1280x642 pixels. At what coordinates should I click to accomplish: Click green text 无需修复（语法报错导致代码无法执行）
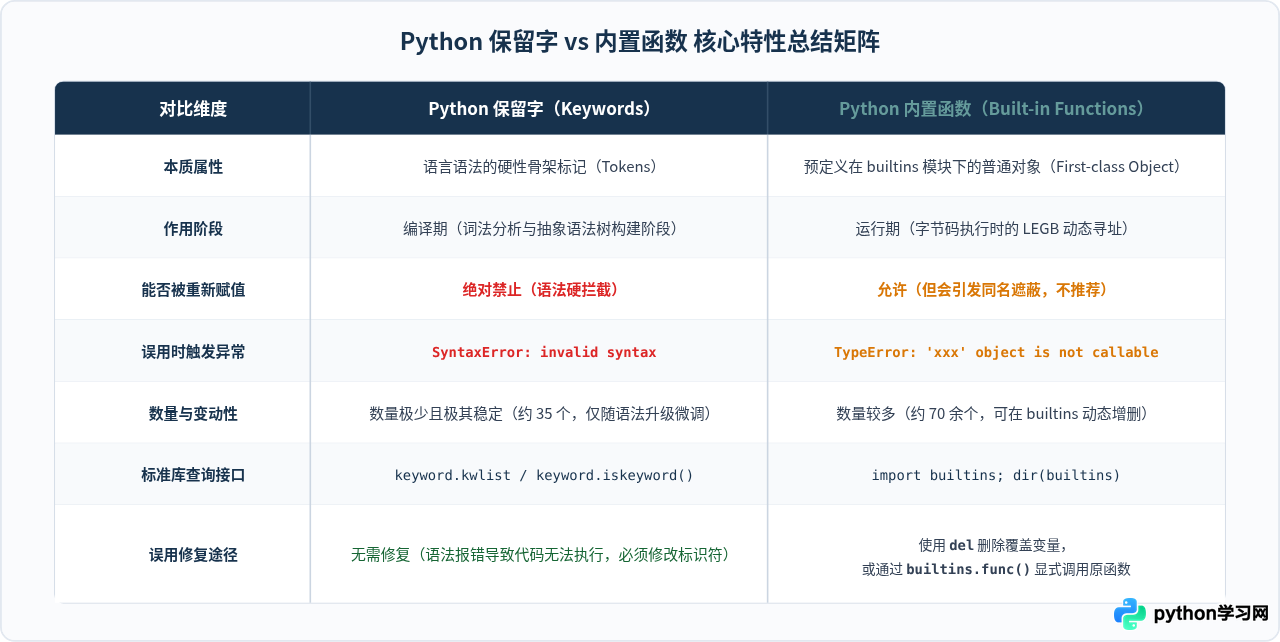click(x=540, y=554)
